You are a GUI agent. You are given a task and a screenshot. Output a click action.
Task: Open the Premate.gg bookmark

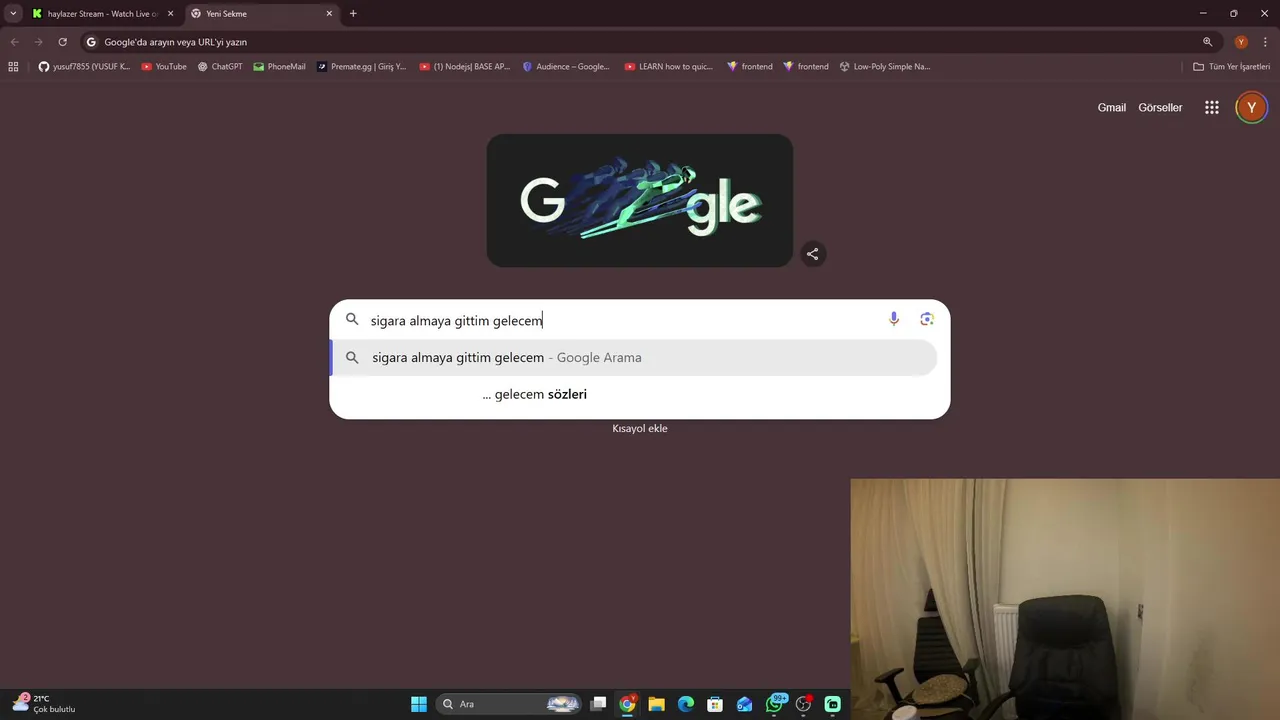click(x=361, y=67)
